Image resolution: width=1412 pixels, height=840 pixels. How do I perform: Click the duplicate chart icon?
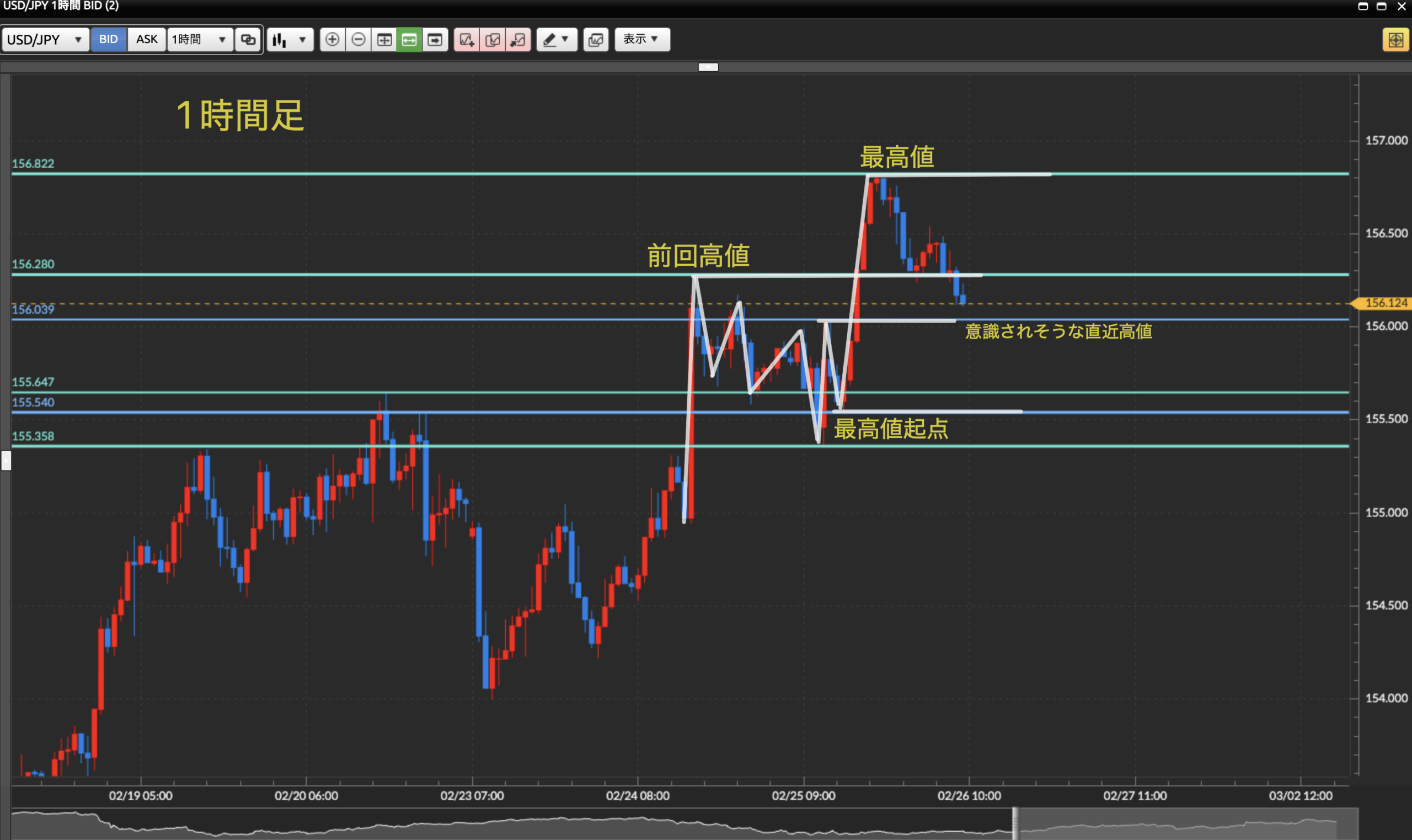pos(493,40)
